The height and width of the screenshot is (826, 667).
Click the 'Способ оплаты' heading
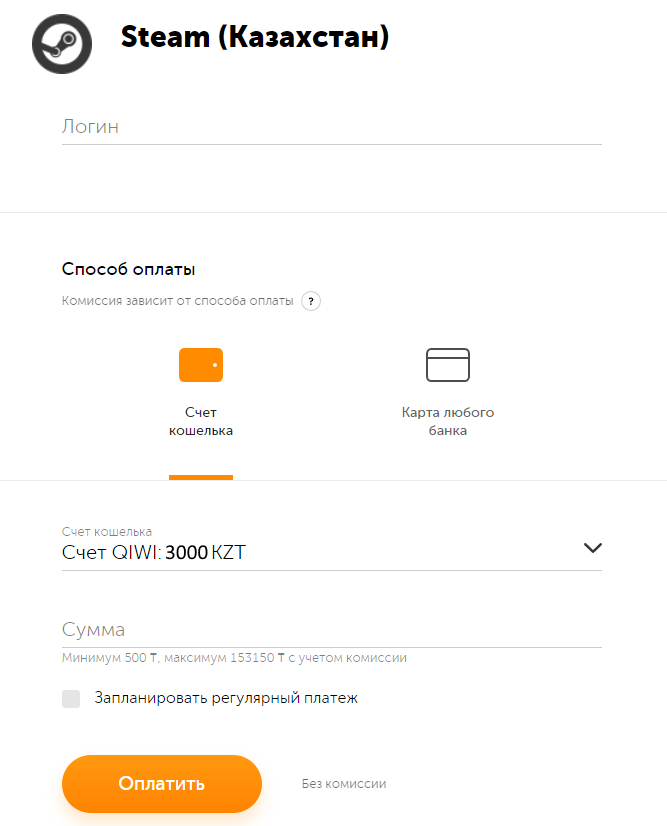point(129,269)
